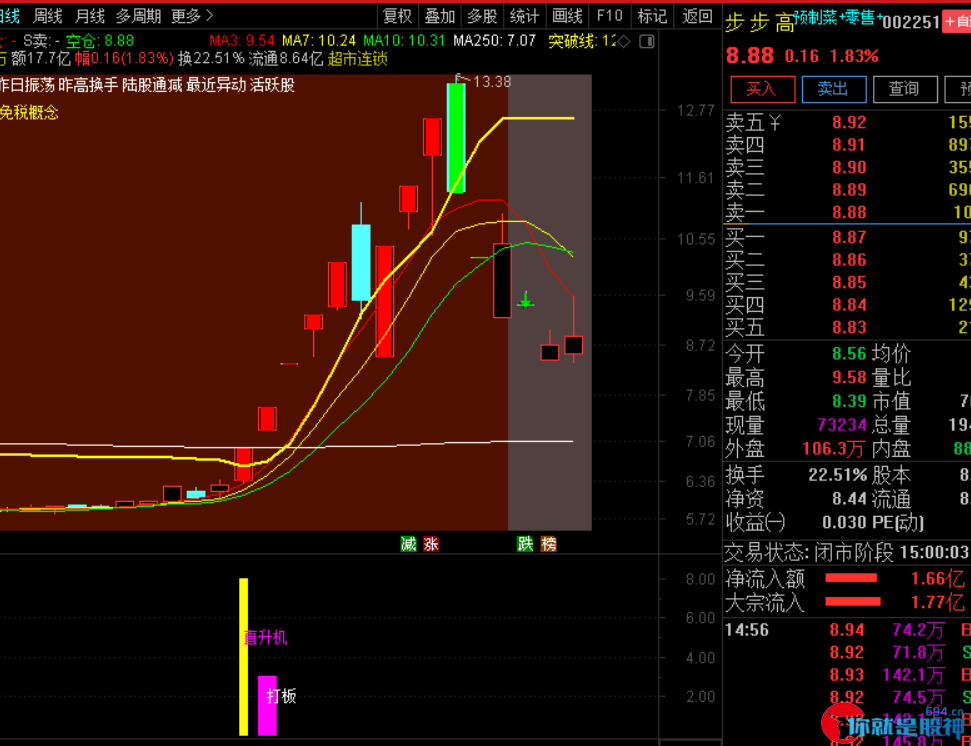Viewport: 971px width, 746px height.
Task: Activate the 画线 drawing tool
Action: (x=567, y=16)
